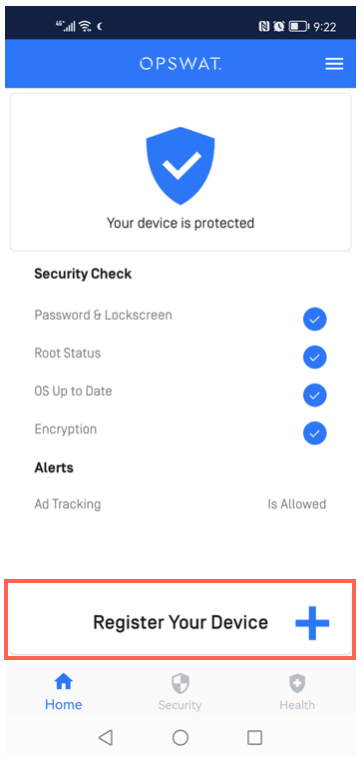Tap the Health shield icon

[x=297, y=683]
